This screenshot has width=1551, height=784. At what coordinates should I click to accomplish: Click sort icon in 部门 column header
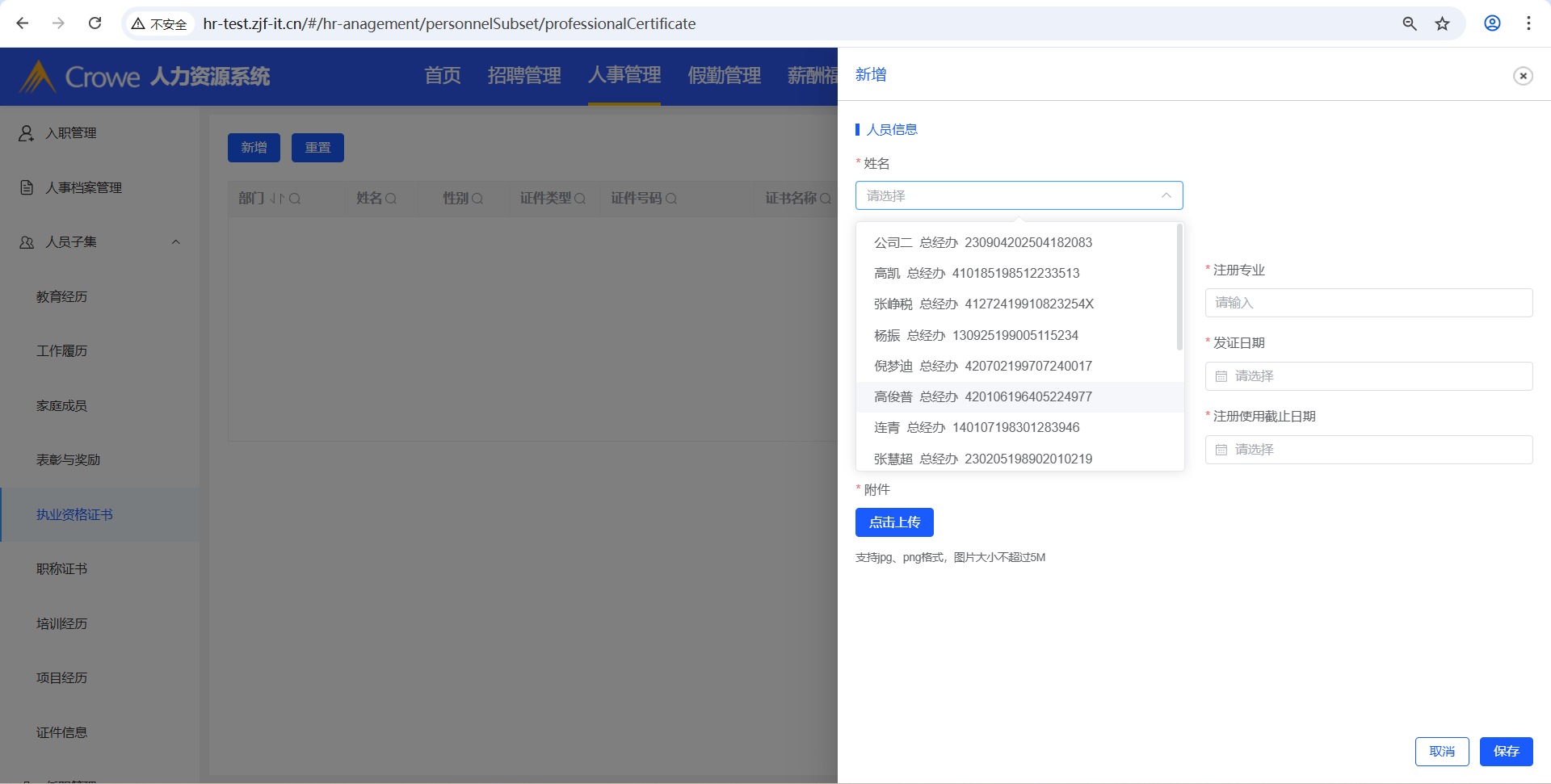click(276, 199)
